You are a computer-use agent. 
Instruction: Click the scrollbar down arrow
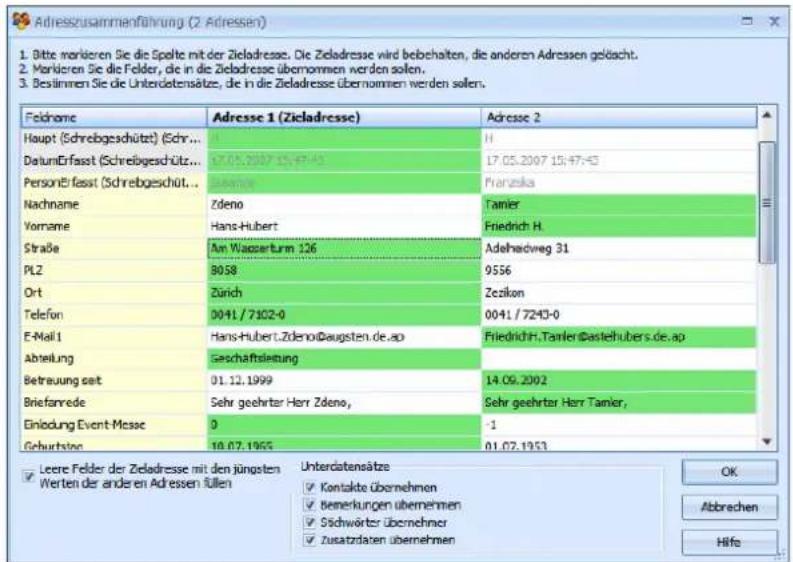[x=767, y=442]
